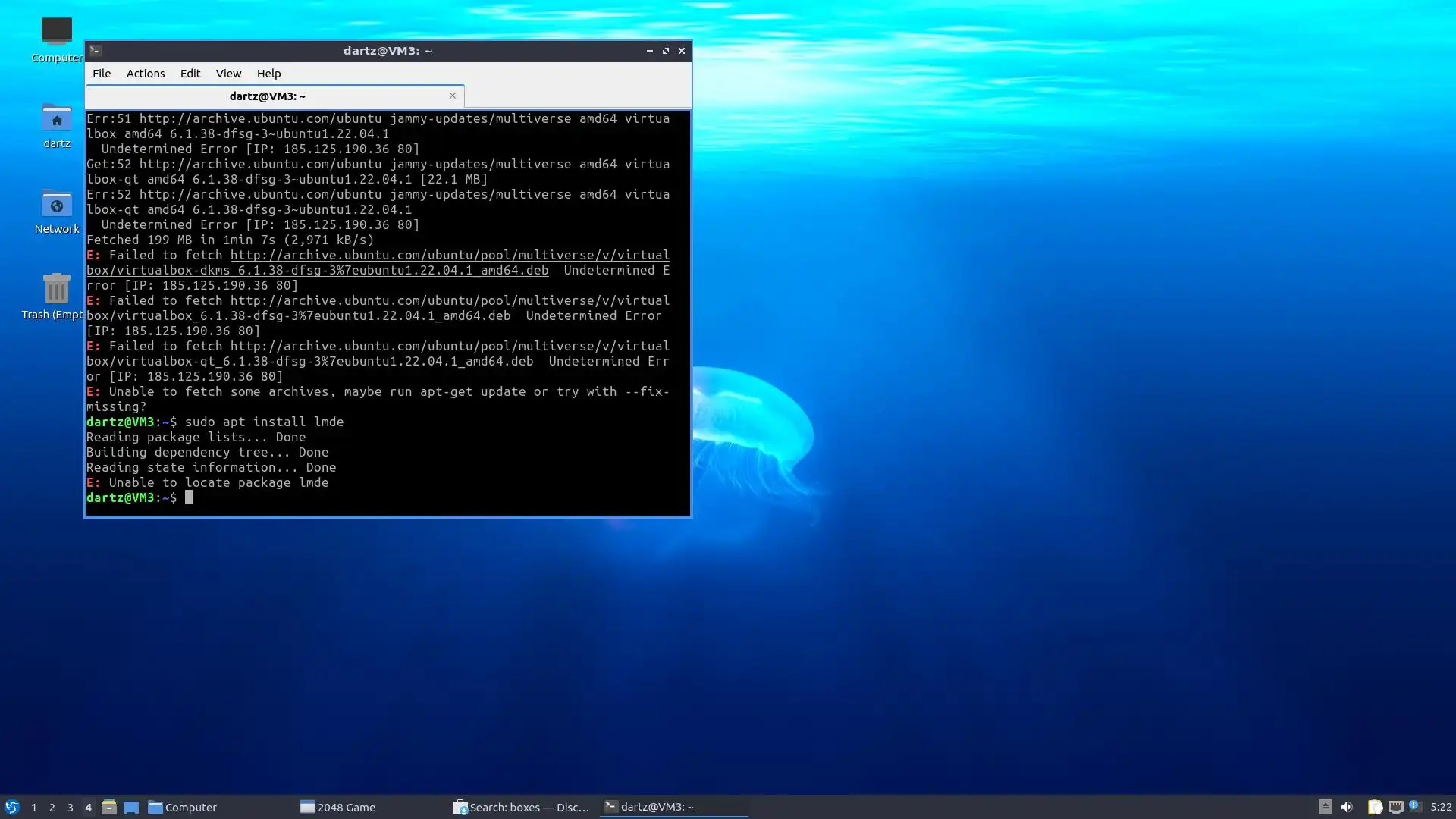Close the dartz@VM3 terminal tab
This screenshot has width=1456, height=819.
point(453,96)
